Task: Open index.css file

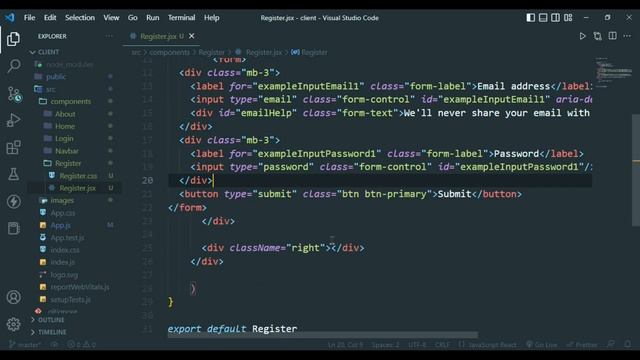Action: pos(64,249)
